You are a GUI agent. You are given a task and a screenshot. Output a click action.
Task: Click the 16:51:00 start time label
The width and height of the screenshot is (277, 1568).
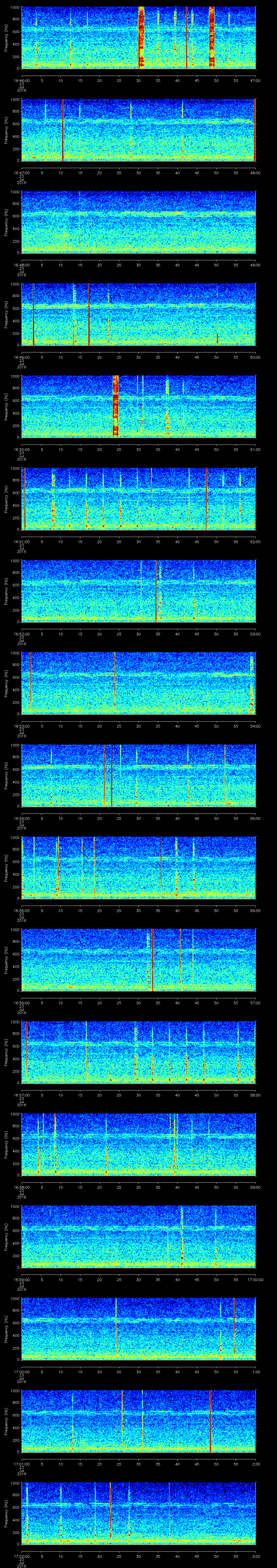[22, 542]
